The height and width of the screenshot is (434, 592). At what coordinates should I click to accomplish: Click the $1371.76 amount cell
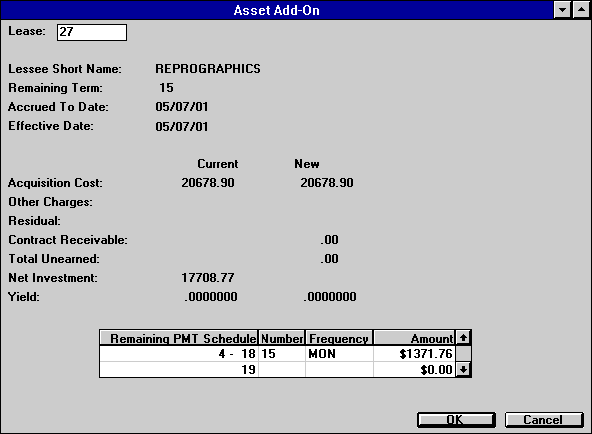[x=414, y=354]
